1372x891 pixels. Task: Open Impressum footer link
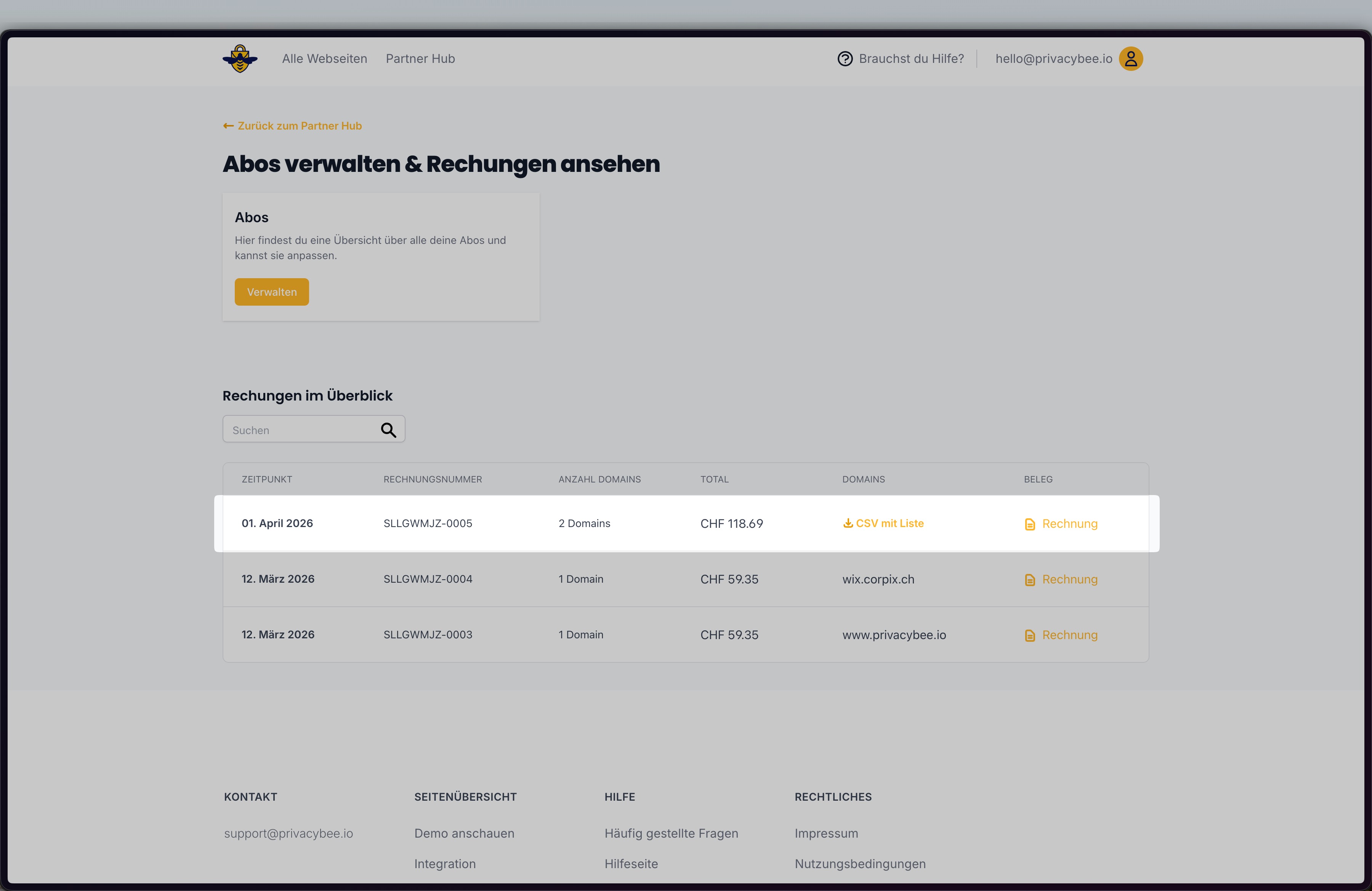click(x=825, y=833)
